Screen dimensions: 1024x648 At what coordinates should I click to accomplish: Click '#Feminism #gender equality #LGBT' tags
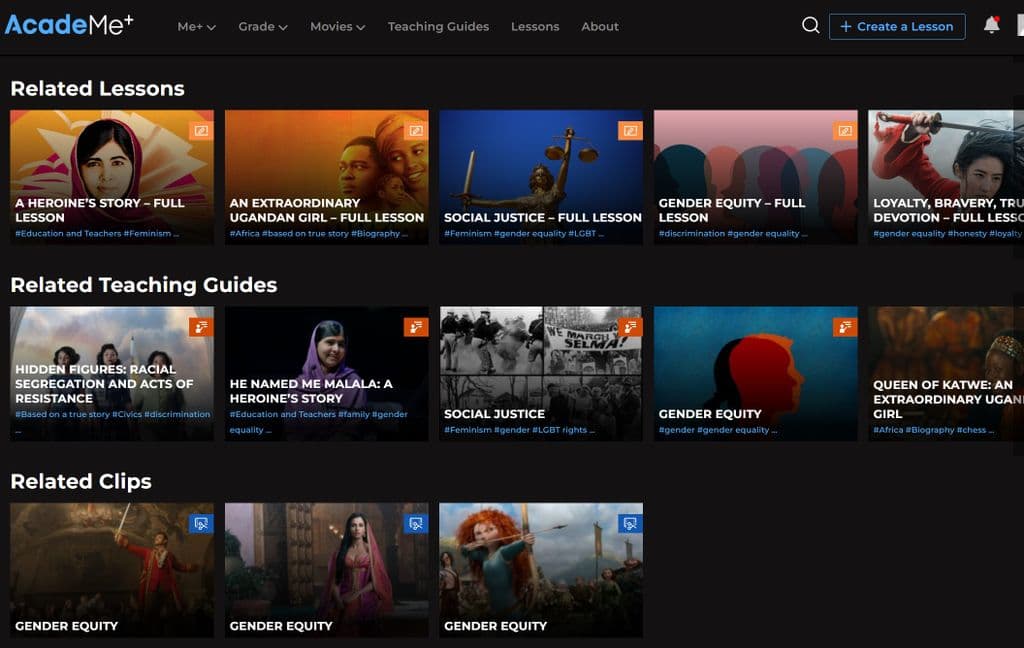524,234
